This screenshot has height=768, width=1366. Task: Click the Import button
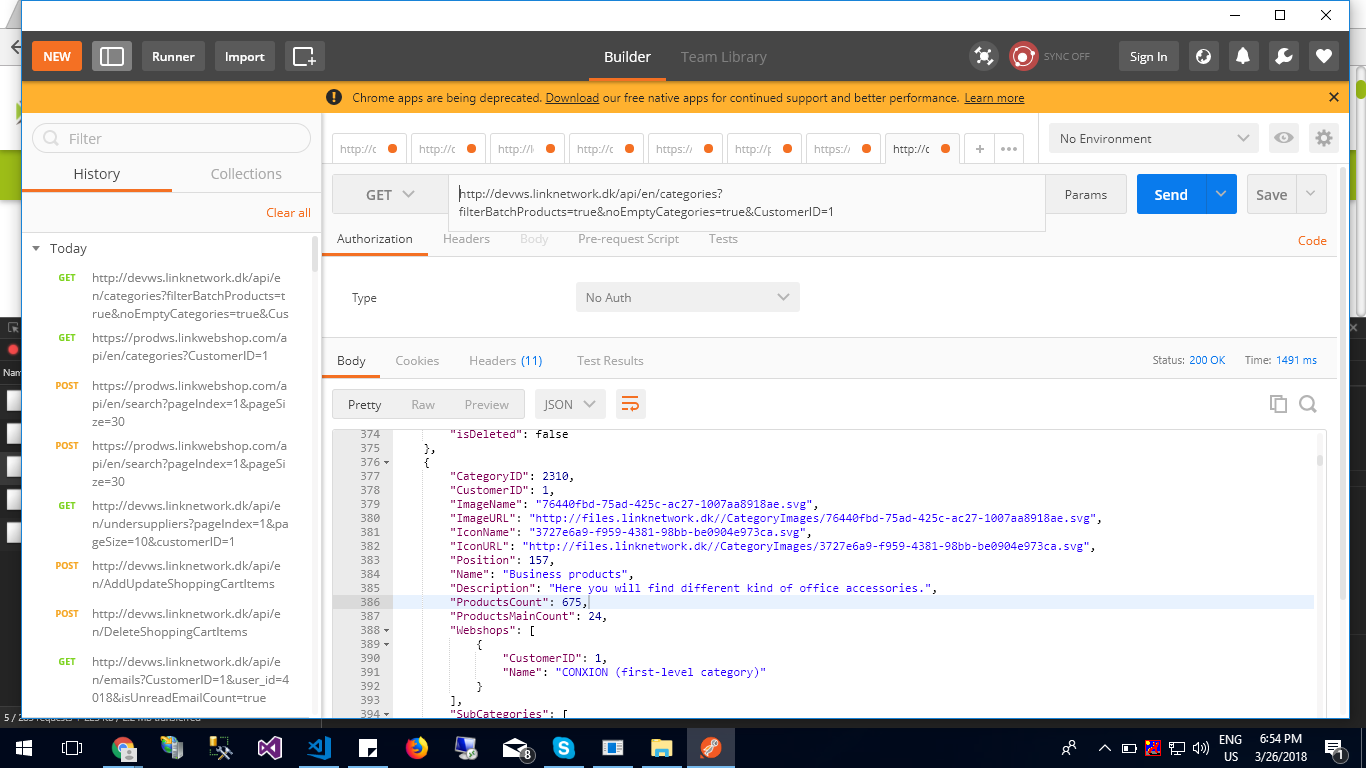coord(244,56)
